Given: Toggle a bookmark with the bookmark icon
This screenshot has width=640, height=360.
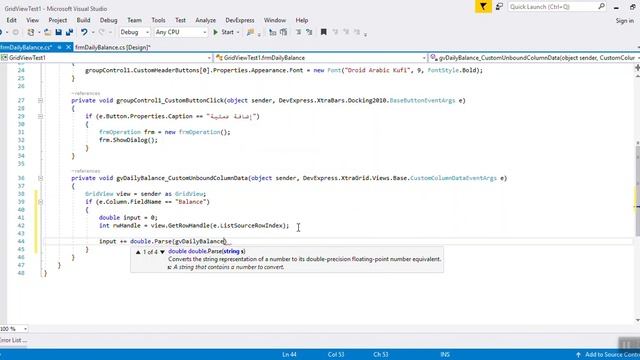Looking at the screenshot, I should [x=324, y=32].
